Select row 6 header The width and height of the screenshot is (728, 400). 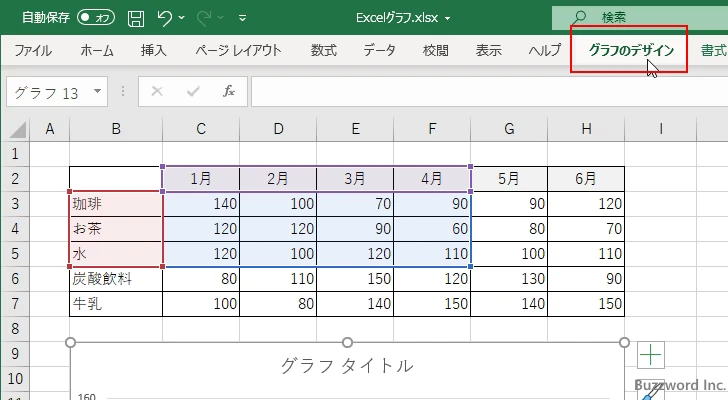coord(15,279)
